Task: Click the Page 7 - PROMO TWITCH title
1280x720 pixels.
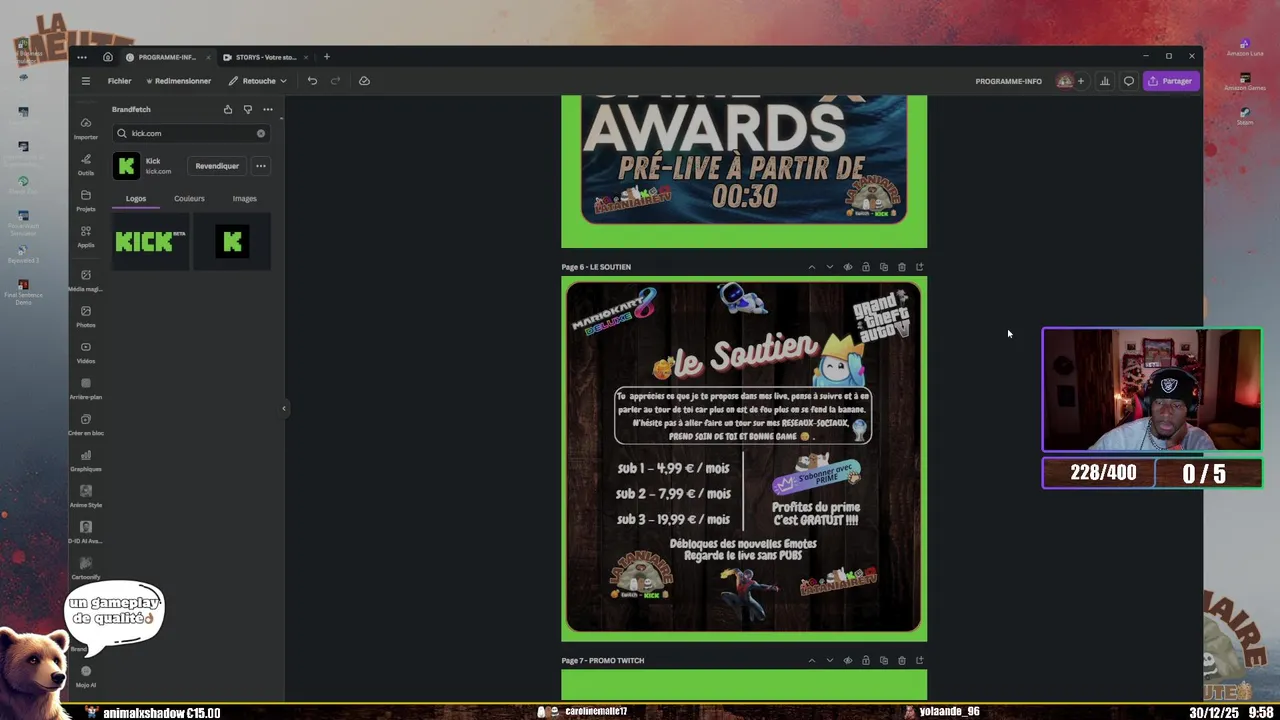Action: coord(603,660)
